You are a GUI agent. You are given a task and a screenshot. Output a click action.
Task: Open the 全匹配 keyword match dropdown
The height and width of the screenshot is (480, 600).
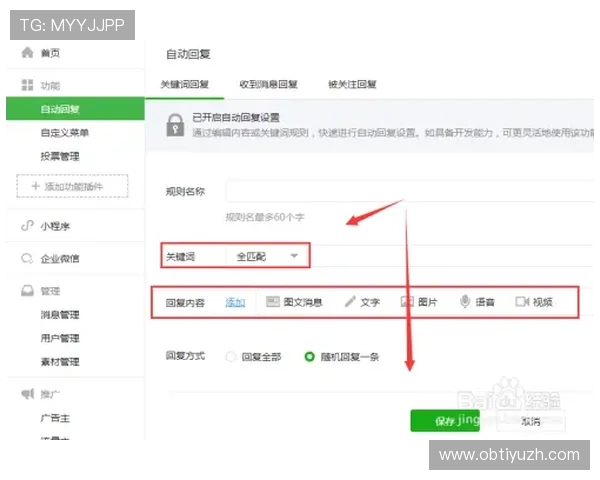pyautogui.click(x=267, y=256)
